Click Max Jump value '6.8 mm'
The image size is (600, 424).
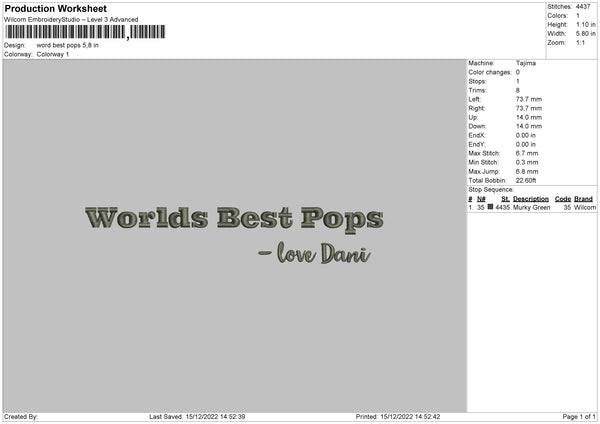pos(527,171)
